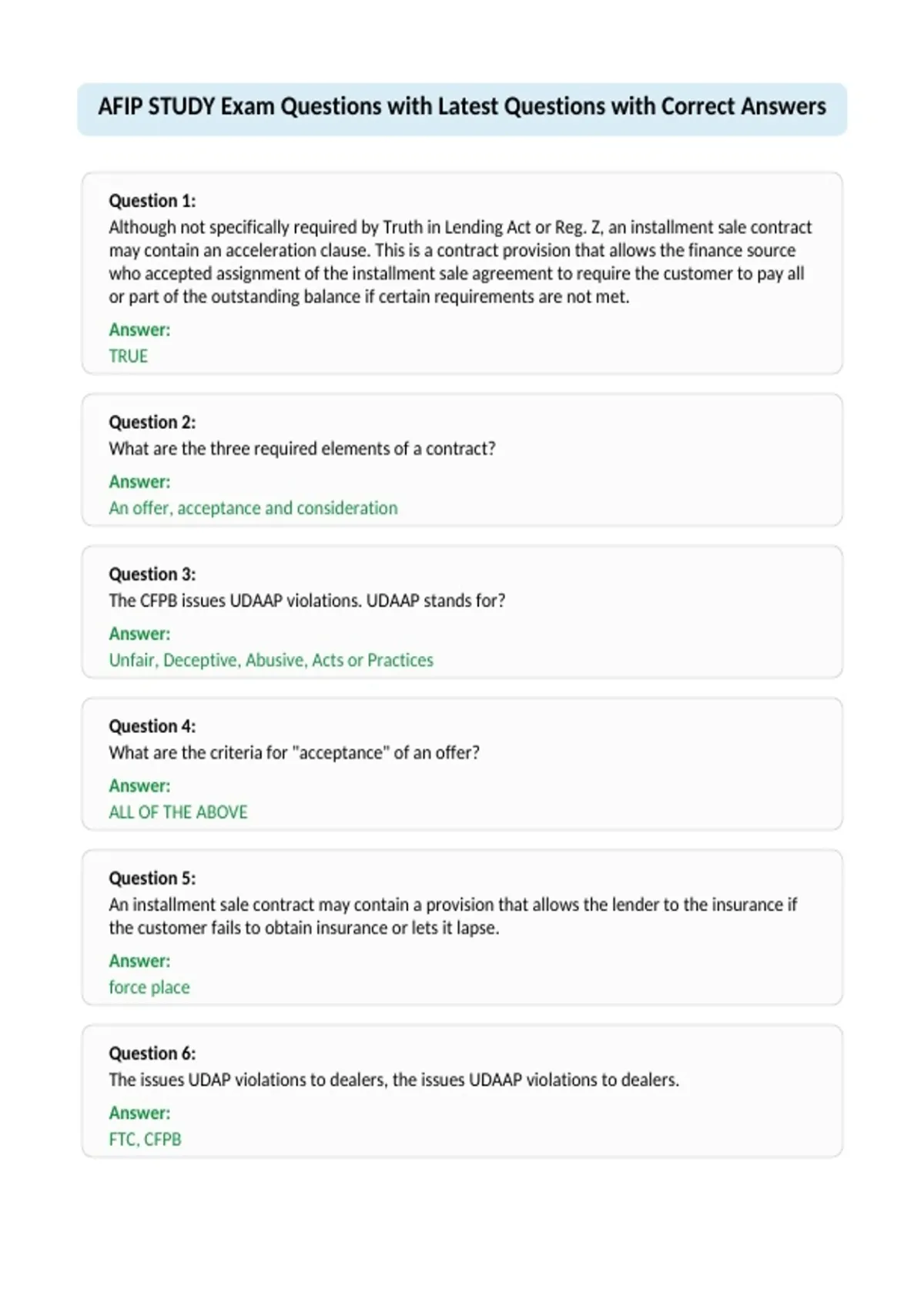924x1309 pixels.
Task: Click the Answer label in Question 4
Action: (x=139, y=786)
